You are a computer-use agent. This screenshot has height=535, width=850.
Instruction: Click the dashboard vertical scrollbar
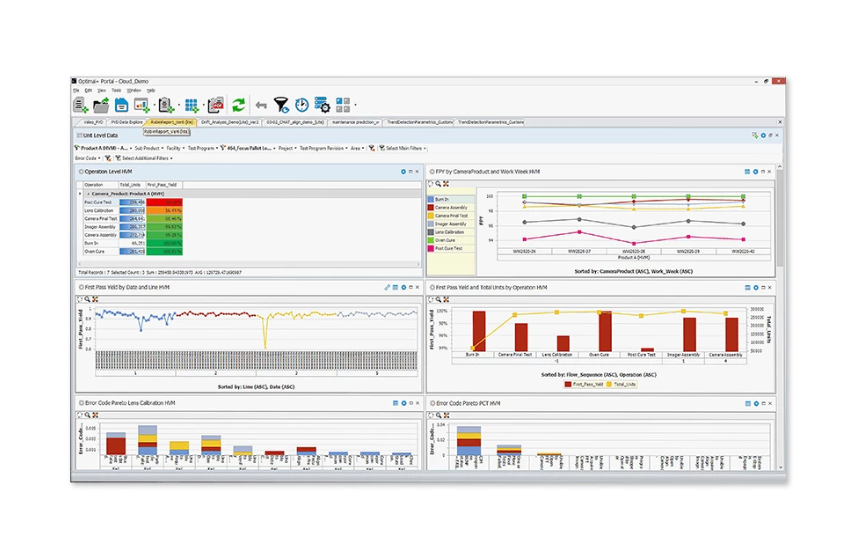780,317
